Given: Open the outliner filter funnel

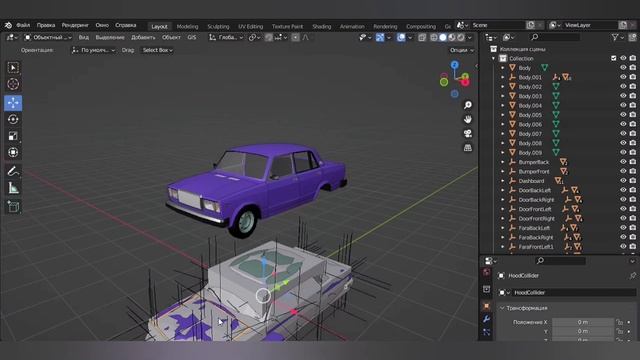Looking at the screenshot, I should [615, 37].
